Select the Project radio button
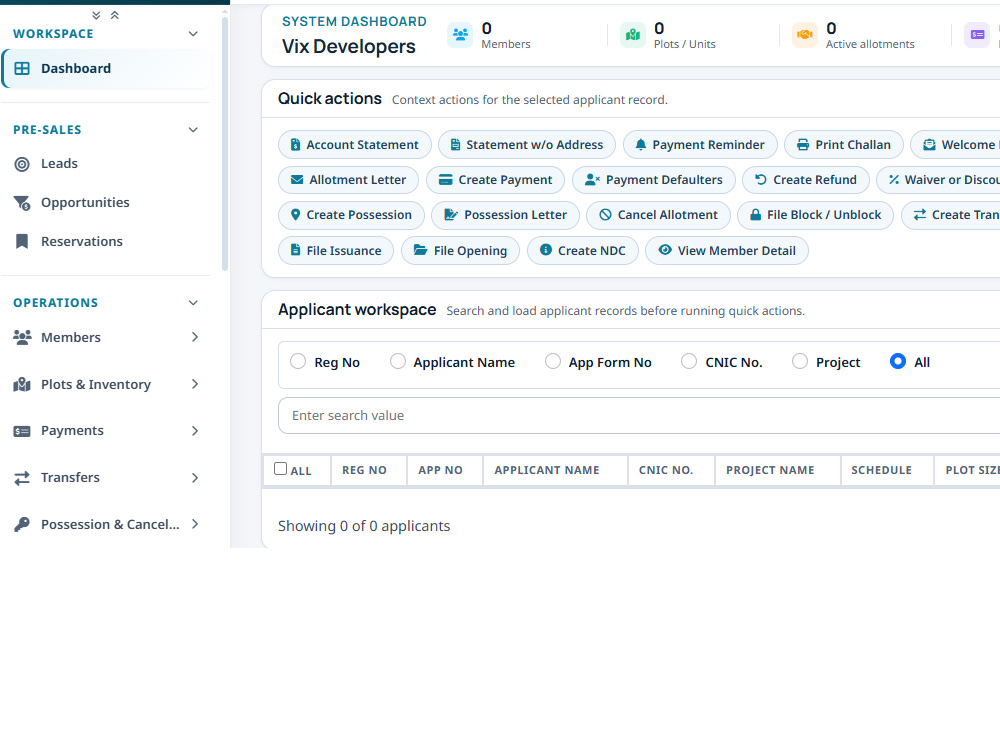This screenshot has width=1000, height=750. pyautogui.click(x=800, y=362)
